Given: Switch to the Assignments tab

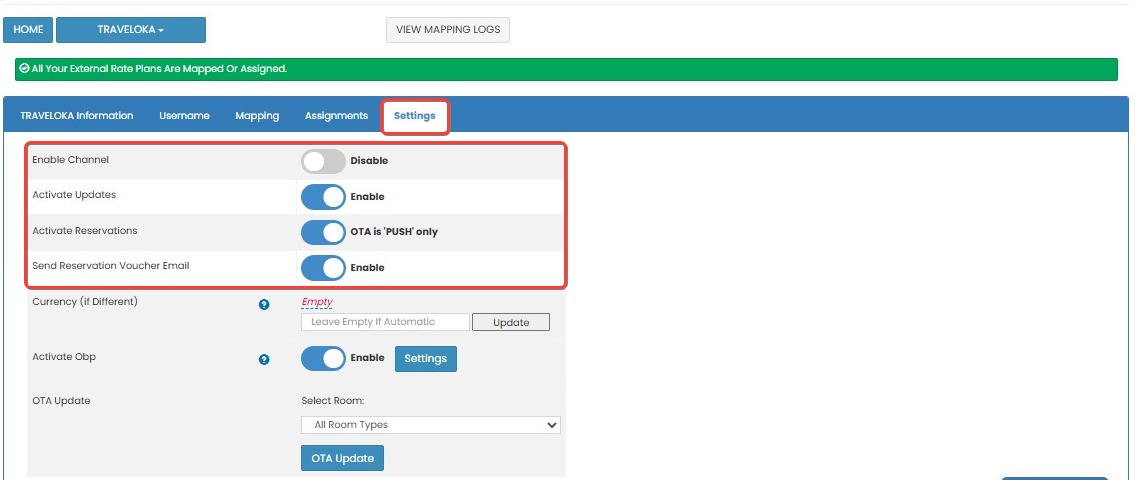Looking at the screenshot, I should coord(336,116).
